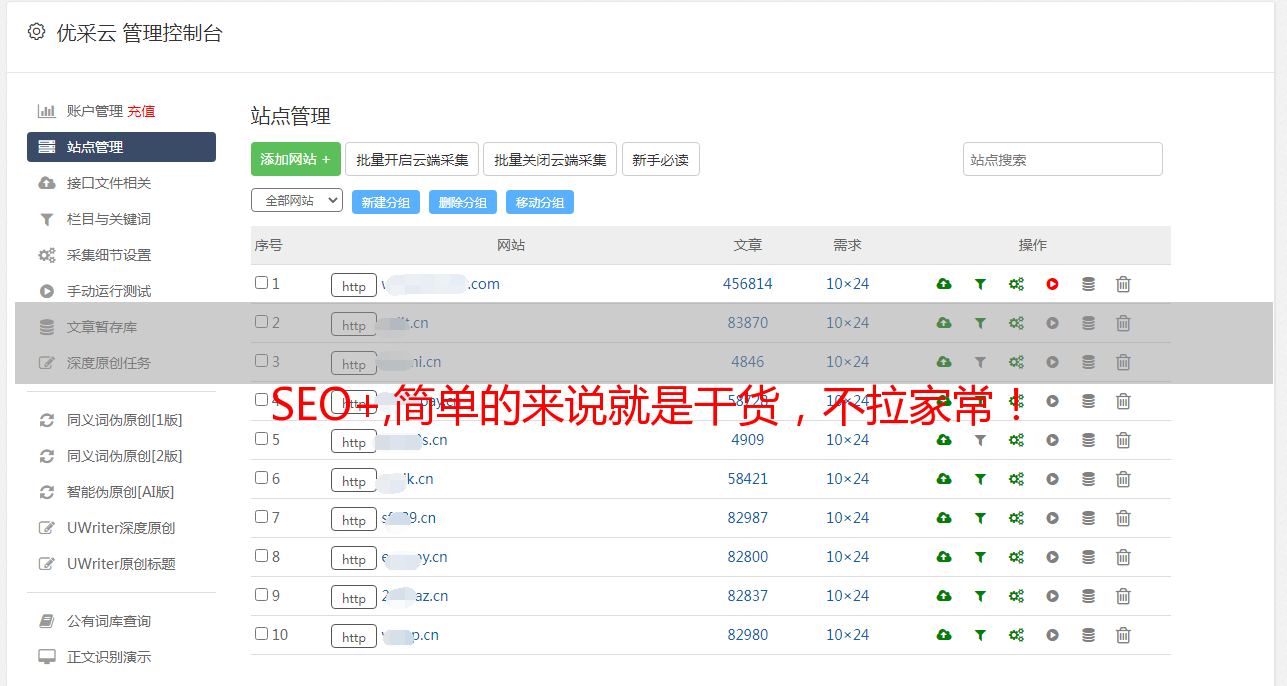Viewport: 1287px width, 686px height.
Task: Click the article count 456814
Action: coord(748,284)
